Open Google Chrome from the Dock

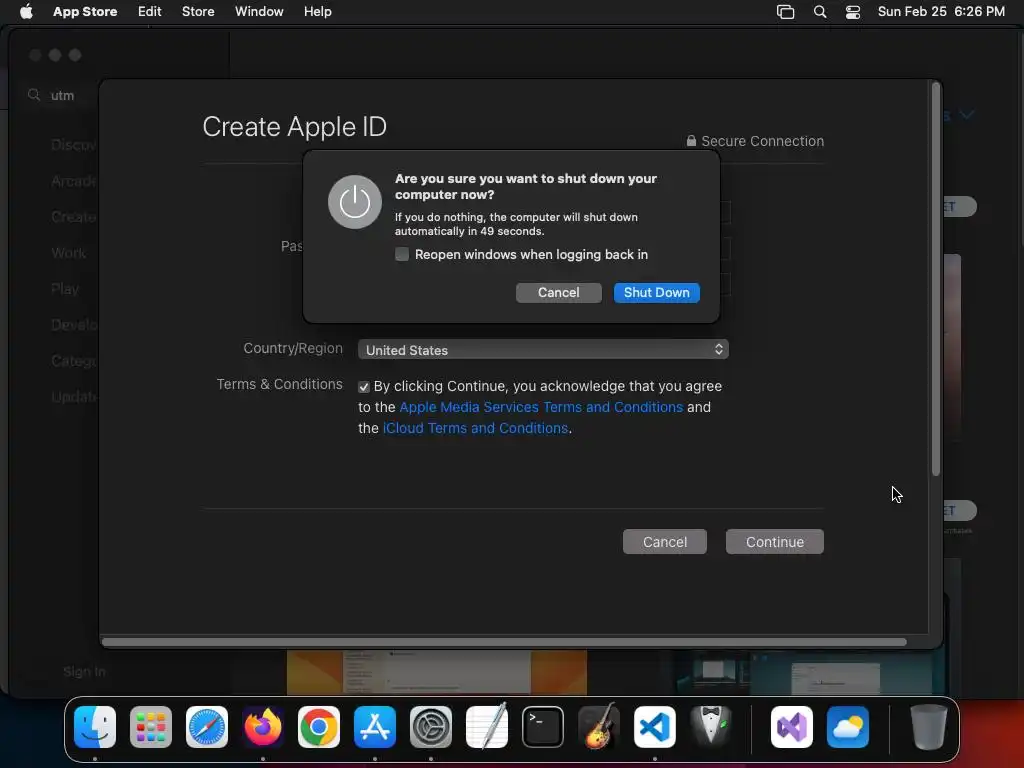[319, 727]
